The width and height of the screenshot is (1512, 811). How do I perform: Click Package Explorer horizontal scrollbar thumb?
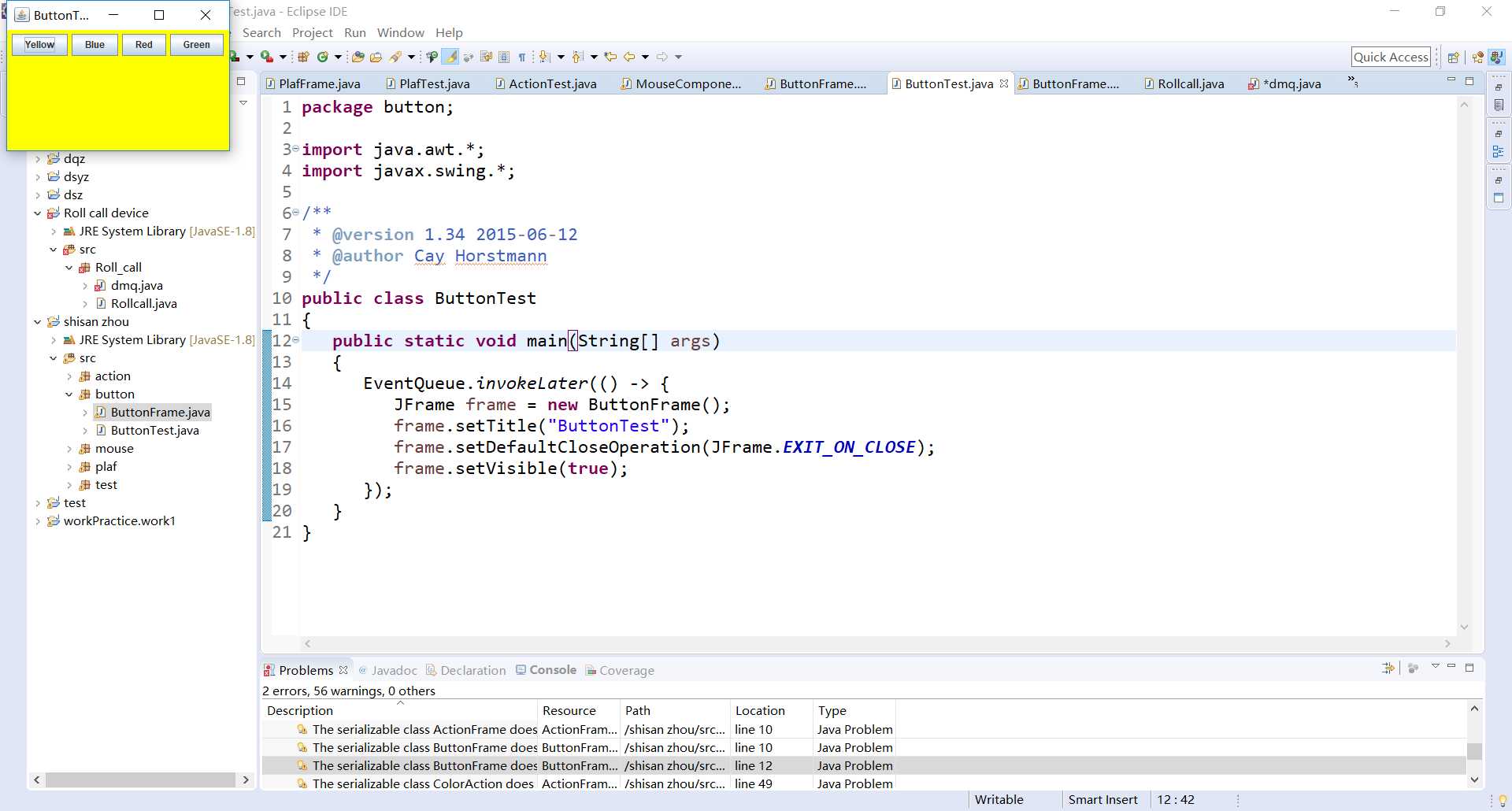tap(140, 780)
